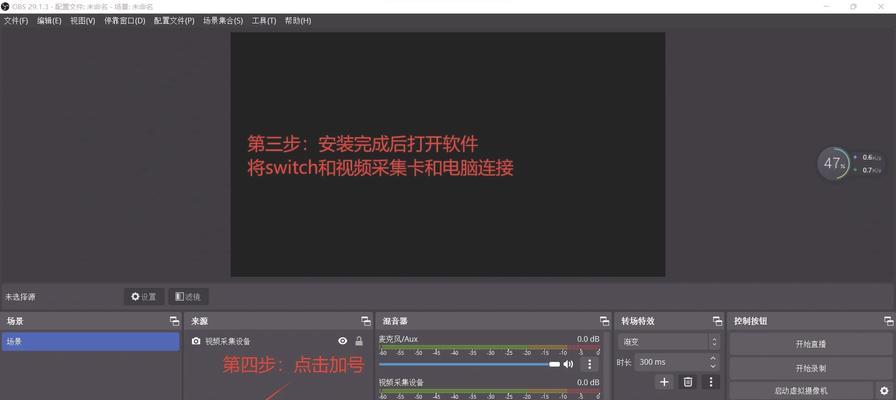Select the 场景 item in scenes list
896x400 pixels.
click(x=90, y=342)
